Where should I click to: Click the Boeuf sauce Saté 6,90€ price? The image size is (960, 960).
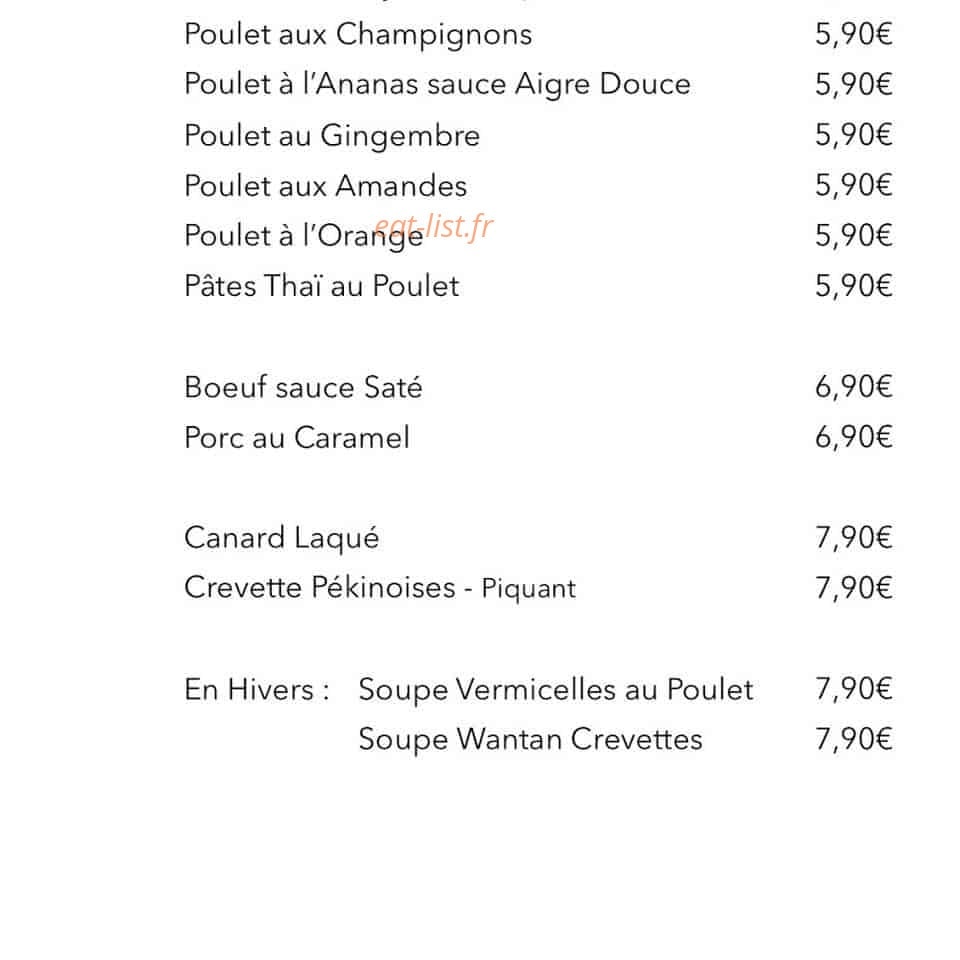[853, 387]
